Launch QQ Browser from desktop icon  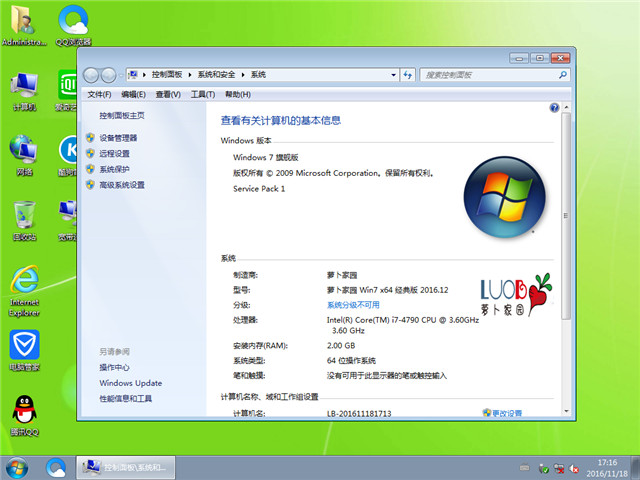[x=73, y=24]
